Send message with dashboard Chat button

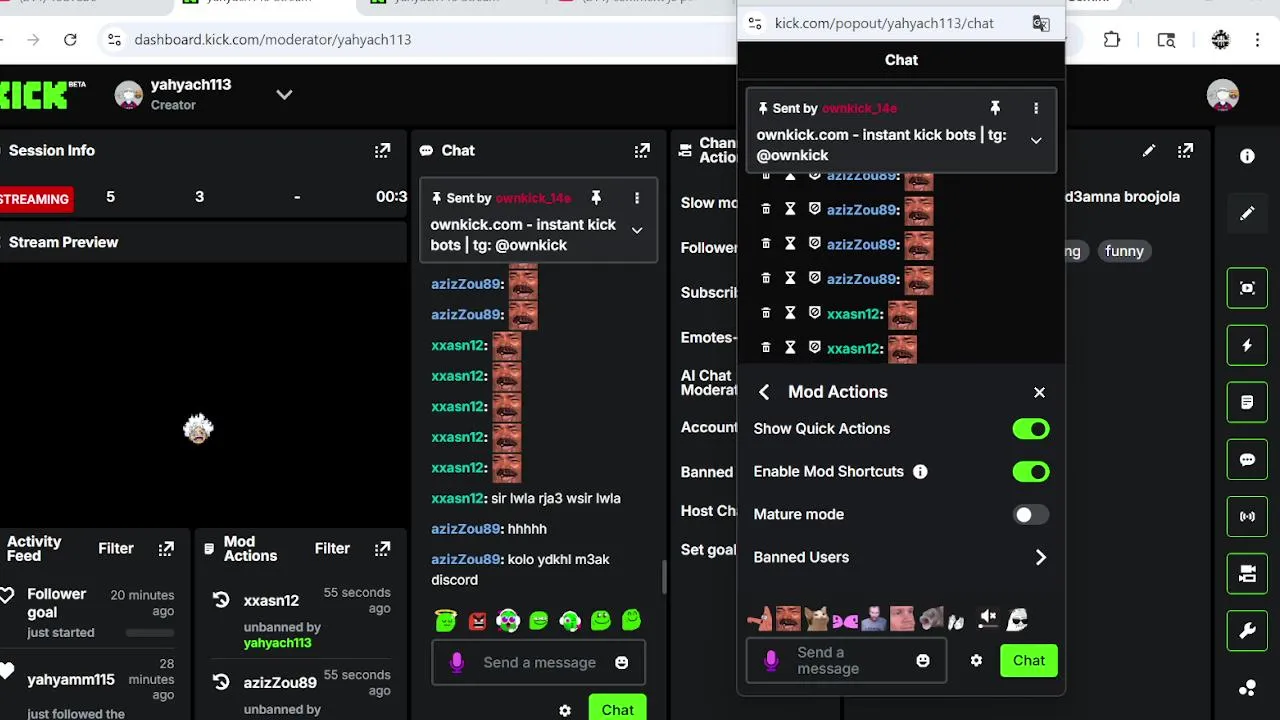(x=617, y=708)
